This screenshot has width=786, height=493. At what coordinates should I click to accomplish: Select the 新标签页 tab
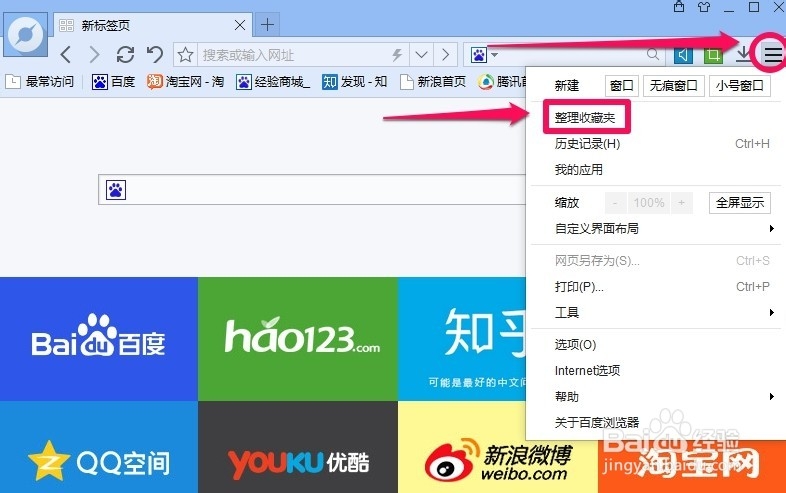(x=152, y=25)
